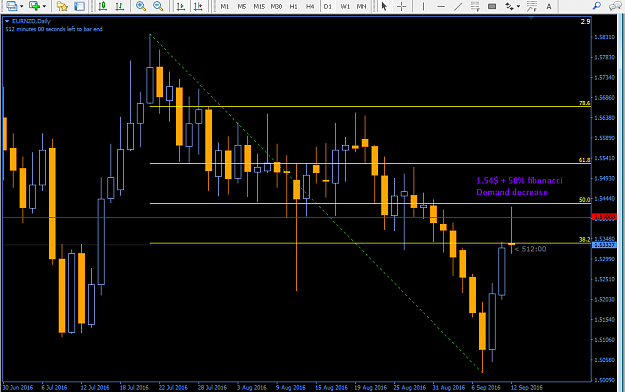The height and width of the screenshot is (392, 625).
Task: Click the '22 Jul 2016' date label
Action: pyautogui.click(x=173, y=387)
